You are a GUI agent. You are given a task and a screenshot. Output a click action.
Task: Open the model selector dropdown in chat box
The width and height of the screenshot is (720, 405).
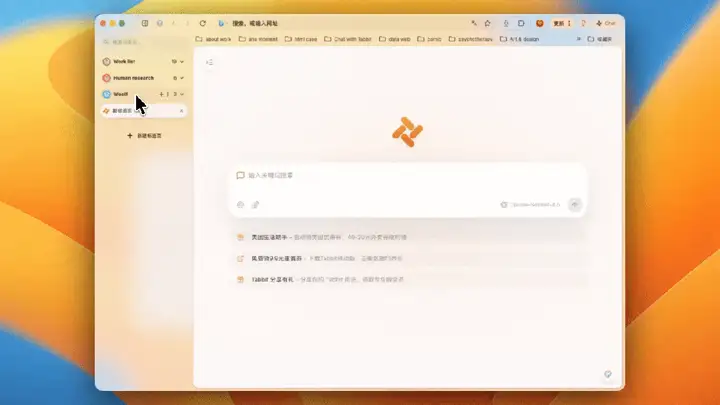530,205
